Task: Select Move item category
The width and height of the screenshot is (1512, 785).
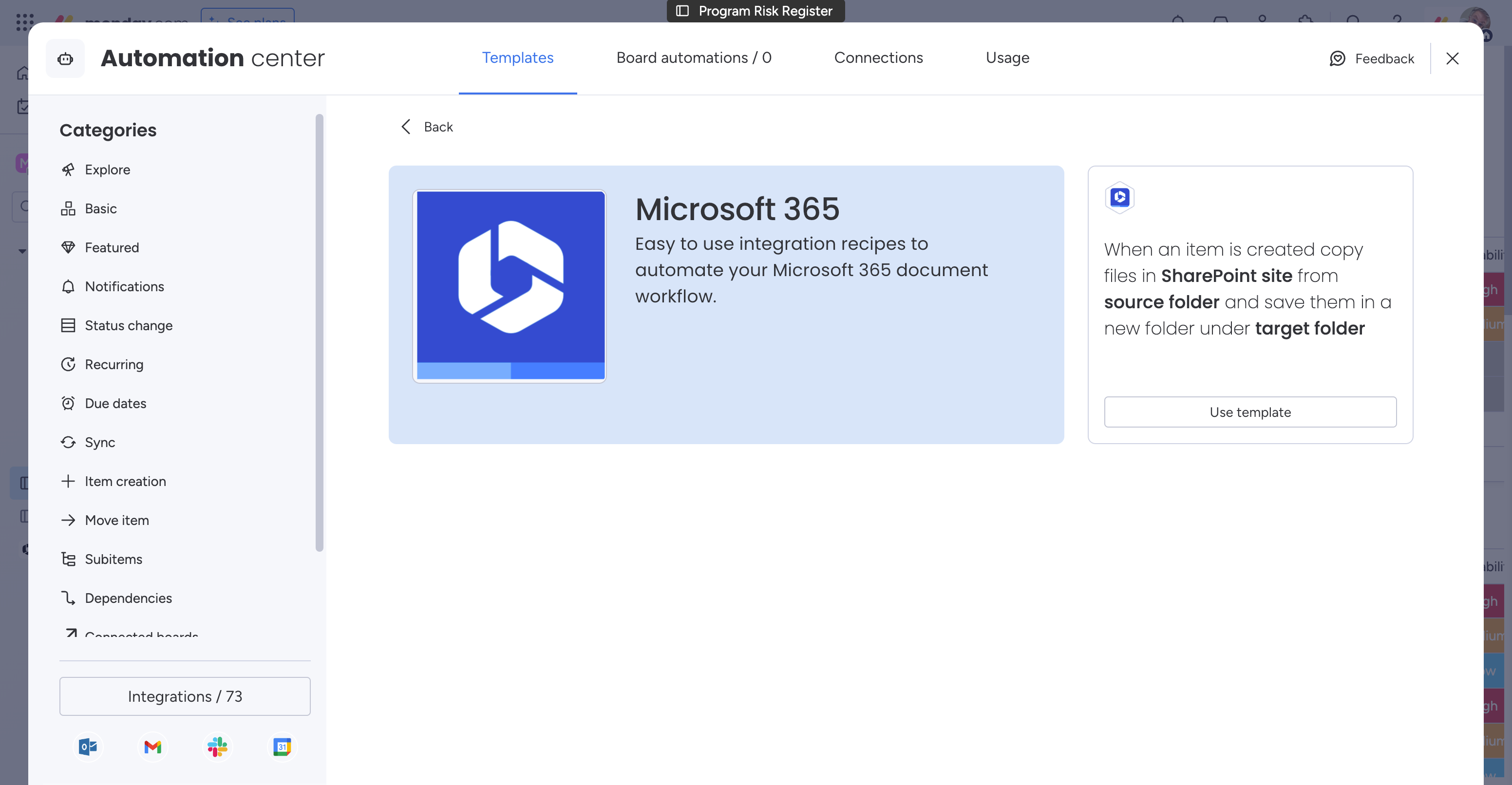Action: (117, 521)
